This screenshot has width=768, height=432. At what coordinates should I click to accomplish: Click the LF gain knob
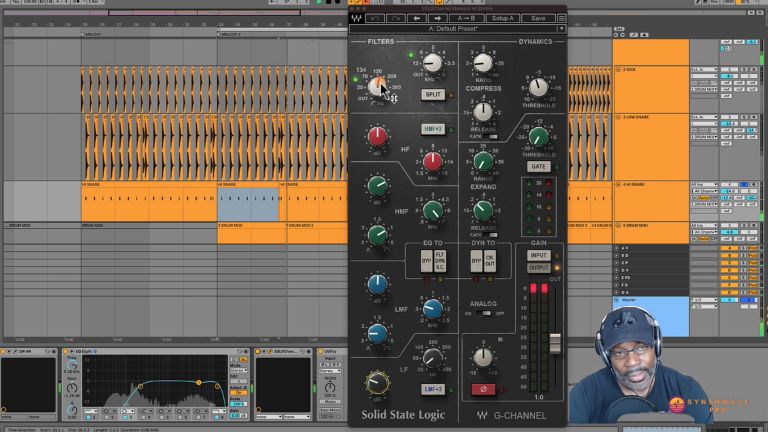(377, 383)
